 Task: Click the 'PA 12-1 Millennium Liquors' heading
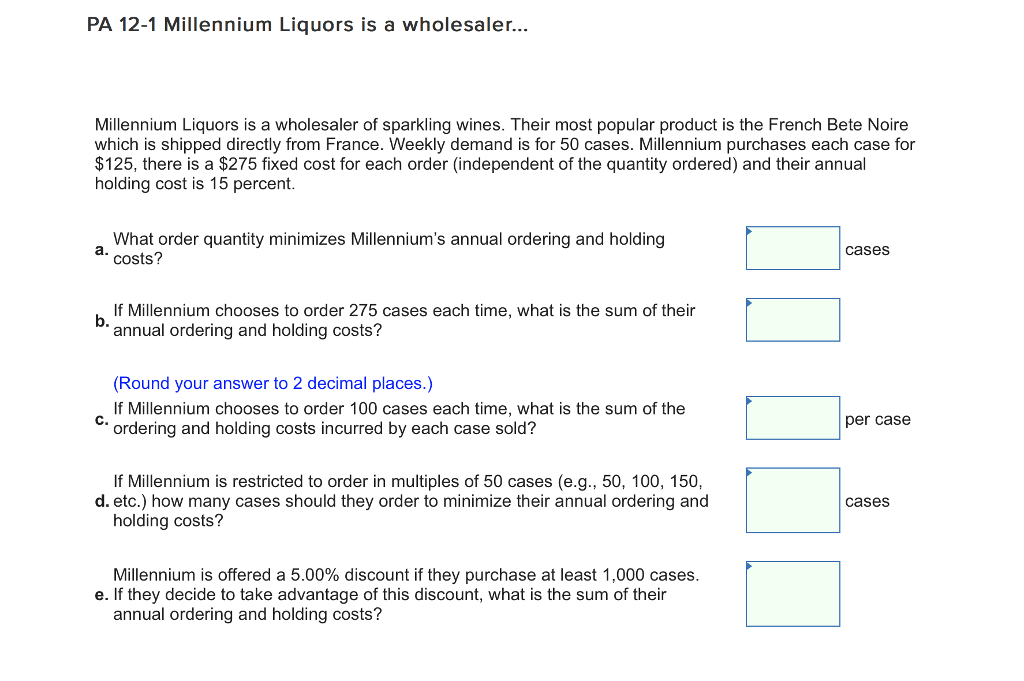click(308, 25)
